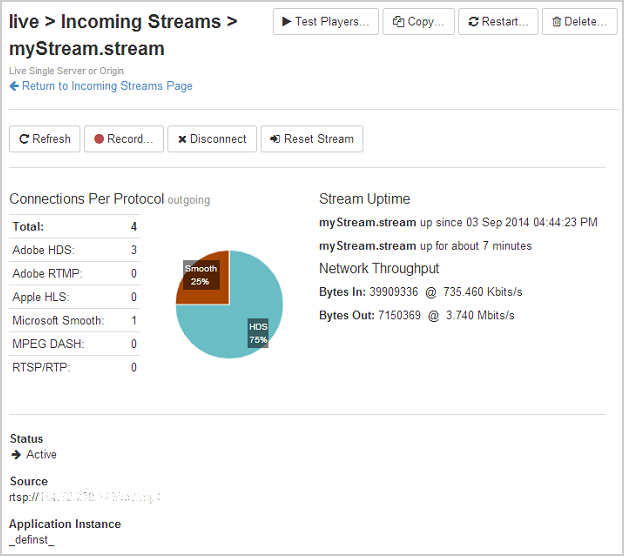This screenshot has height=556, width=624.
Task: Click the Reset Stream arrow icon
Action: [275, 139]
